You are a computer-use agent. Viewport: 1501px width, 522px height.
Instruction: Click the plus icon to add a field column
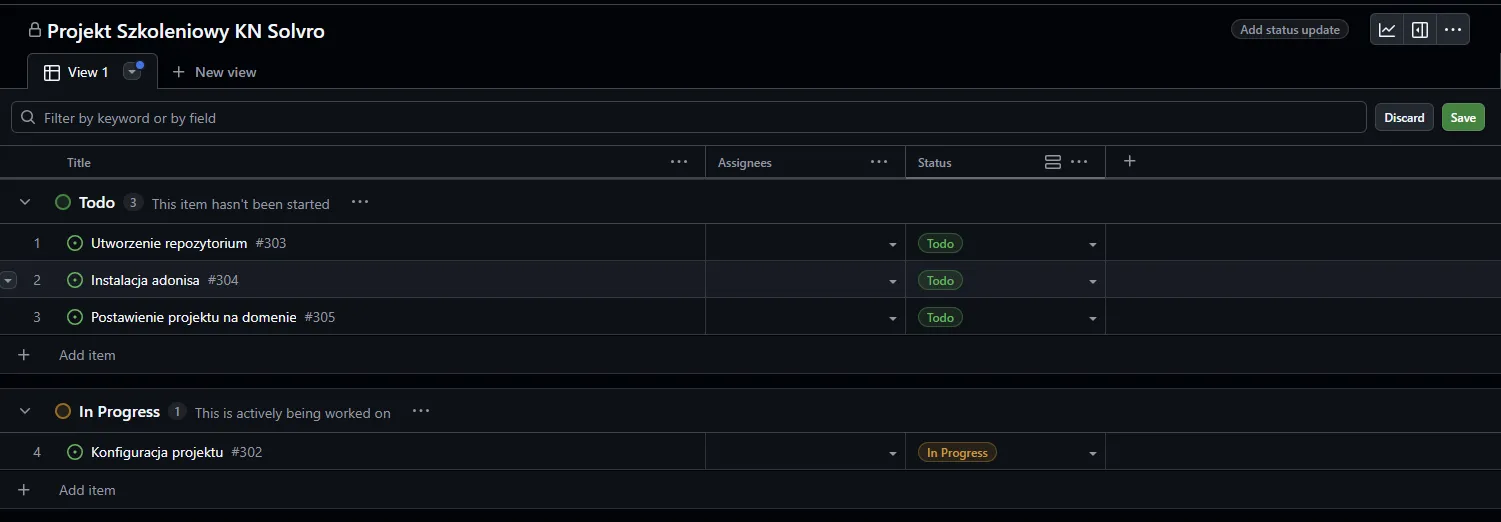1130,162
